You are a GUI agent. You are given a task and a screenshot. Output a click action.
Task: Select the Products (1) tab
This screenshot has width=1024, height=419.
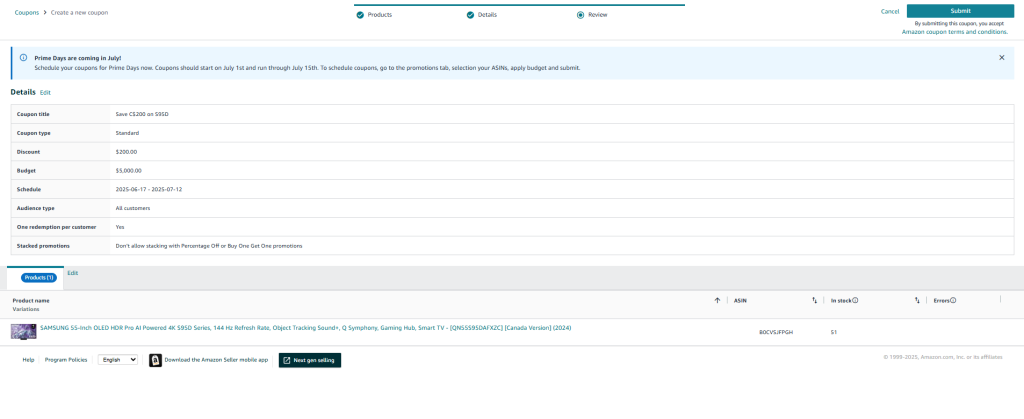pyautogui.click(x=39, y=277)
